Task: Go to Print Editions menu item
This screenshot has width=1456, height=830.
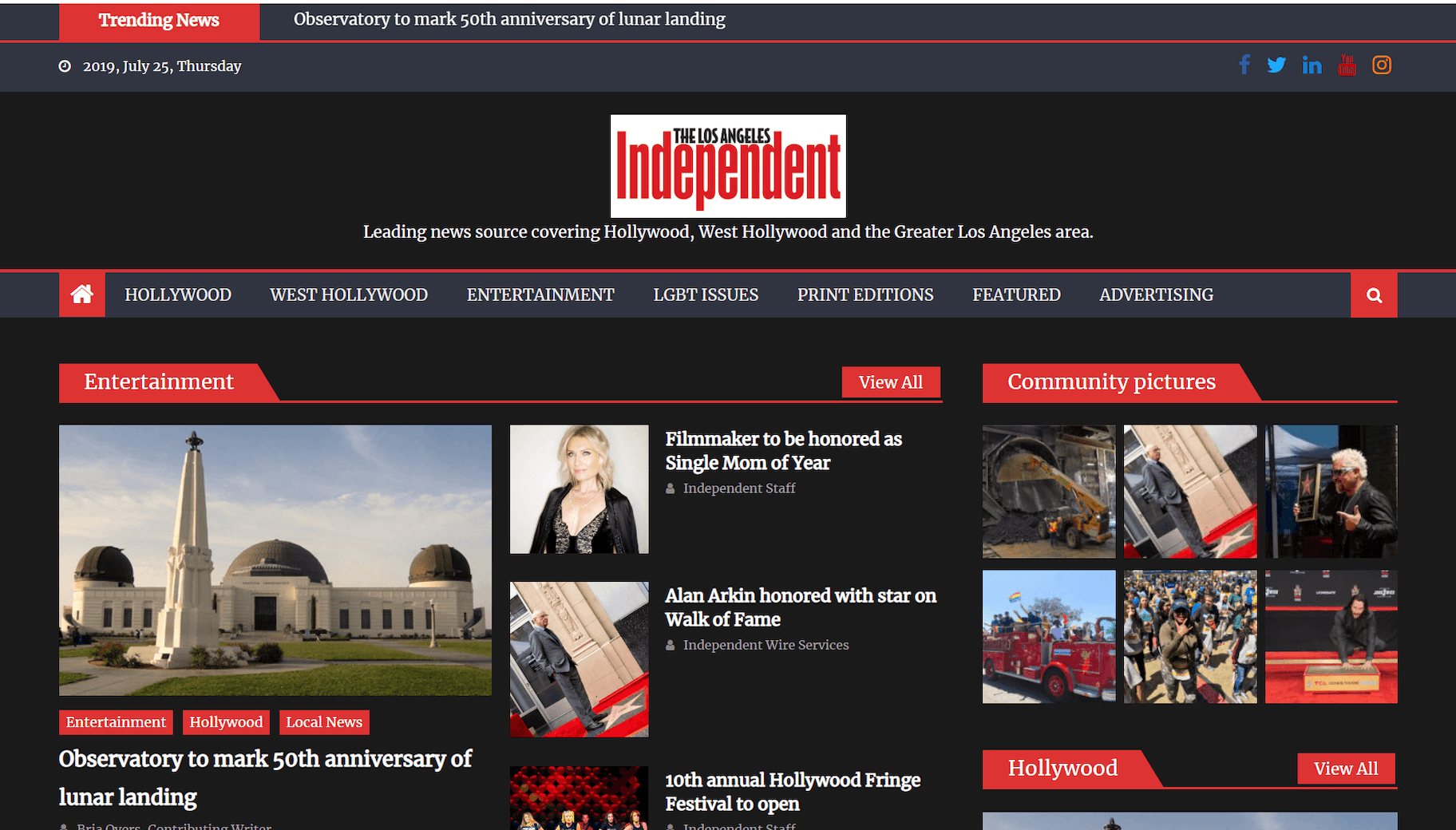Action: [x=865, y=294]
